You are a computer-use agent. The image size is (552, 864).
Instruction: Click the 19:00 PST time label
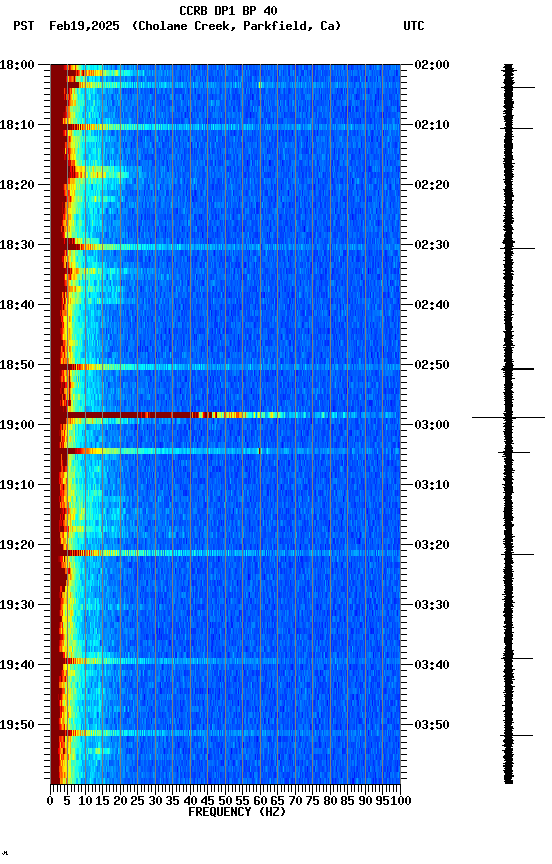[x=17, y=425]
